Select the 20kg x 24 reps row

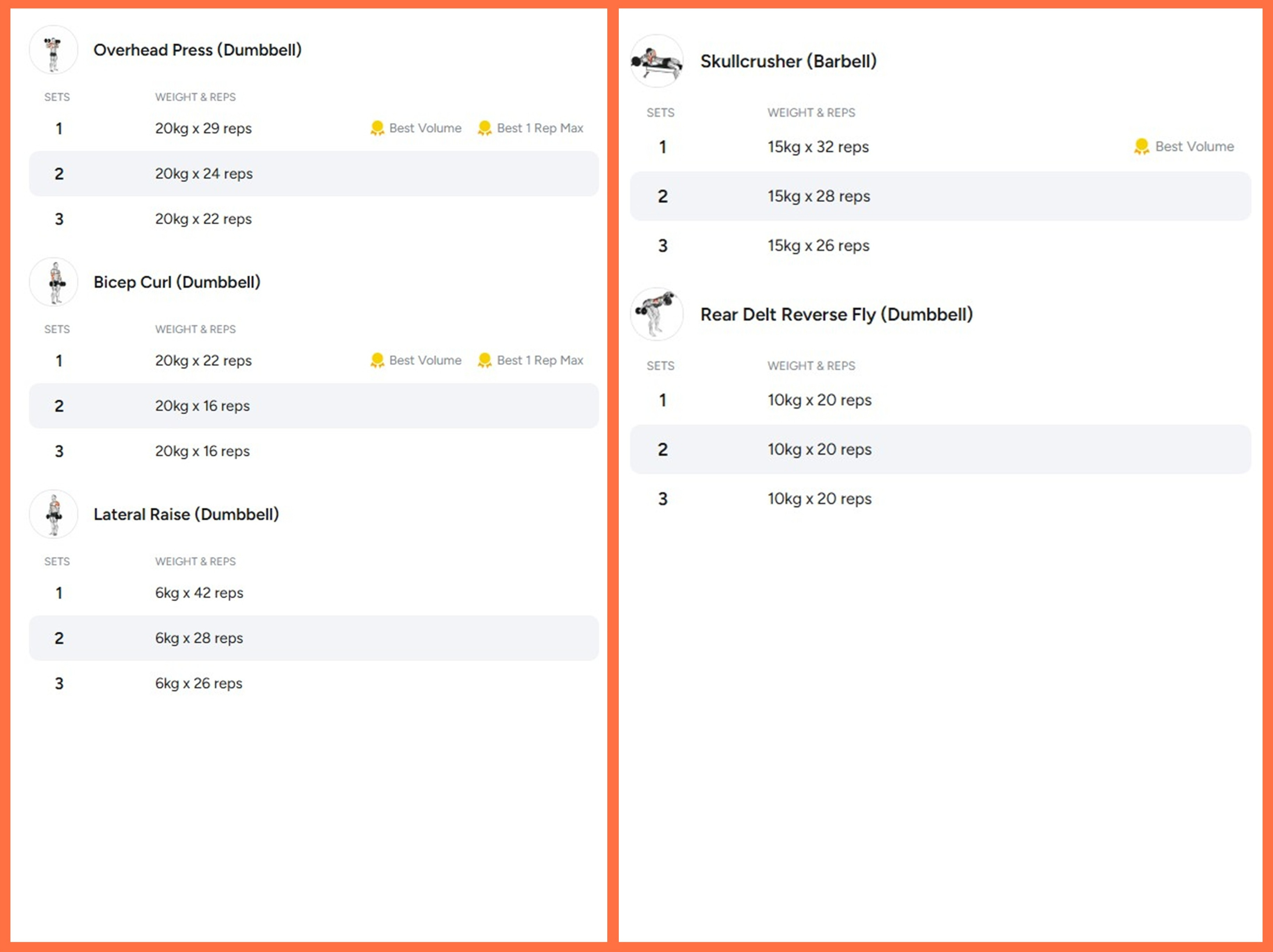point(314,174)
